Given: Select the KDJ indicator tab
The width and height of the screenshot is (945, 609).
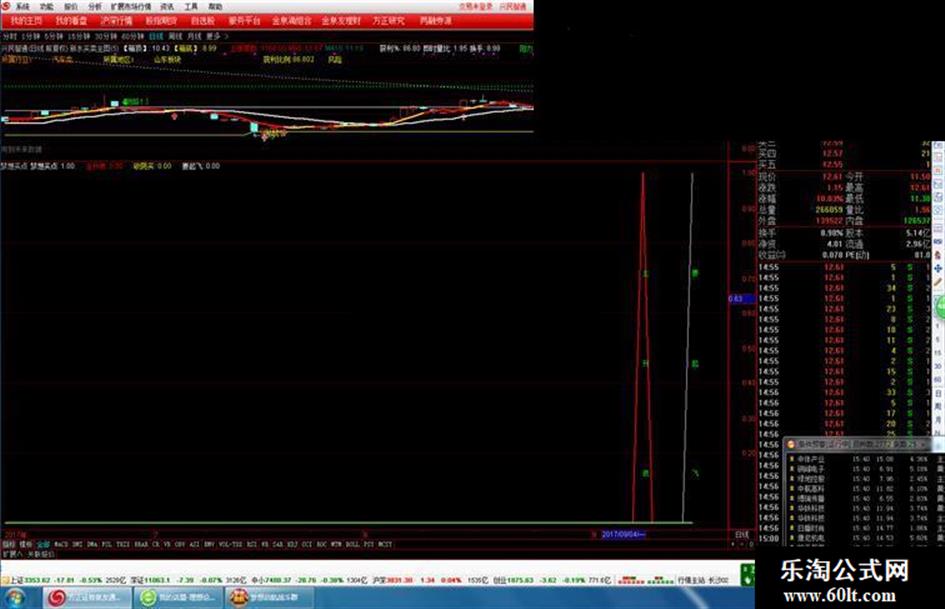Looking at the screenshot, I should (292, 544).
